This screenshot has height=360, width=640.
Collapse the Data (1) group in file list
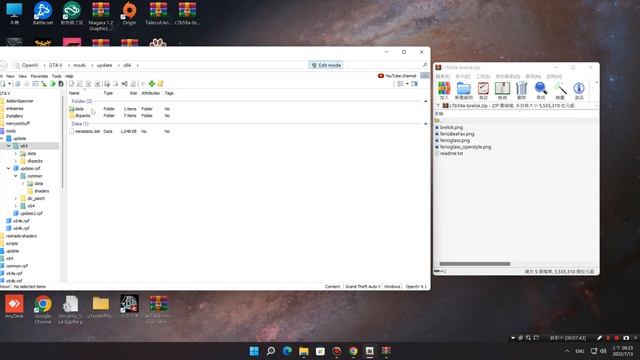[426, 124]
